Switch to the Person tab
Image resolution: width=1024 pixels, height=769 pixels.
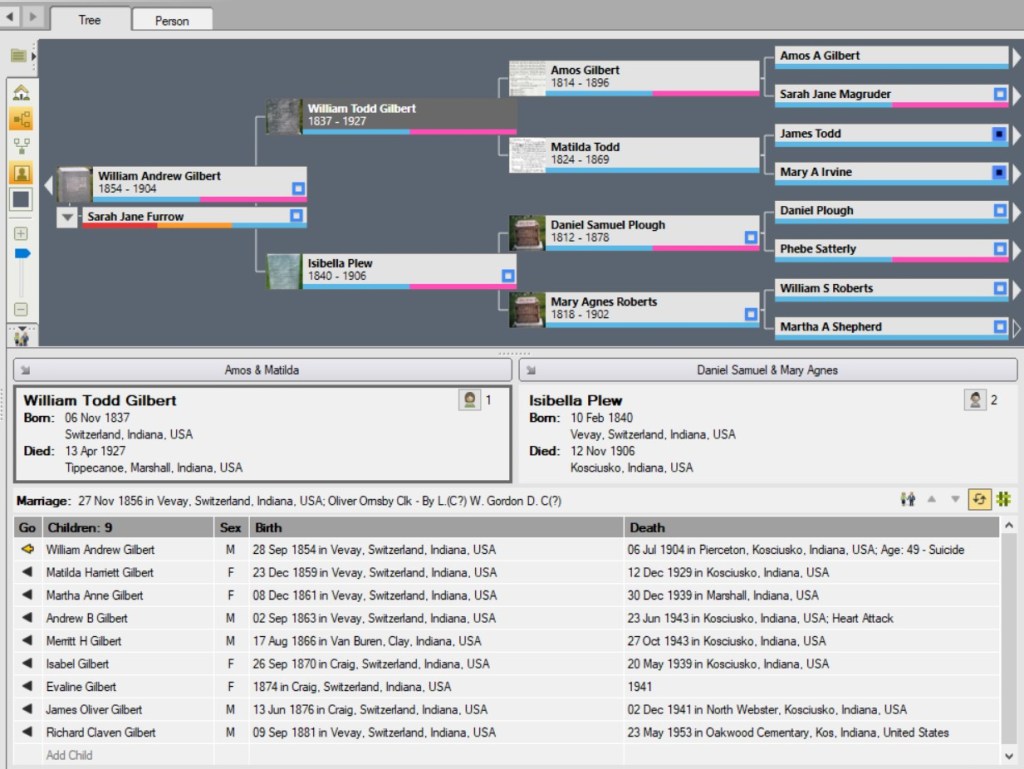pyautogui.click(x=172, y=20)
